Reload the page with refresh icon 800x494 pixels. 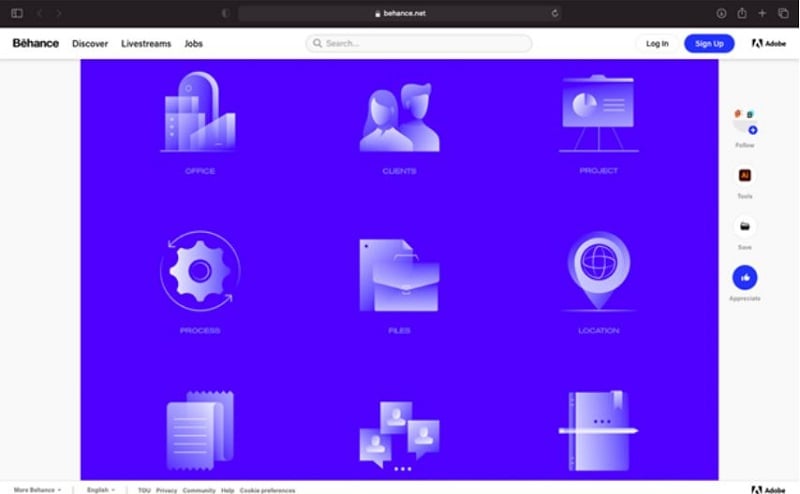[x=555, y=13]
